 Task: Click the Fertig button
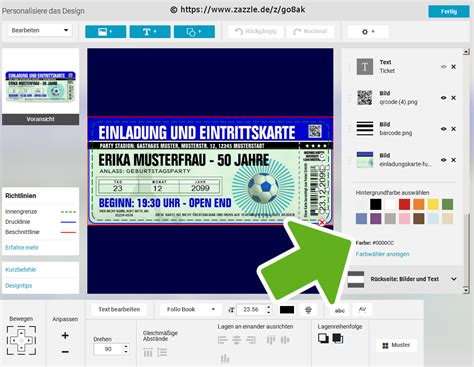click(449, 11)
